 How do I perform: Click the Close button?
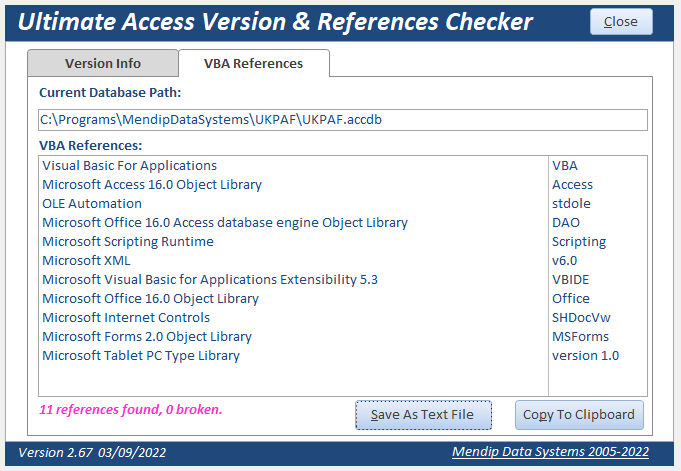pyautogui.click(x=620, y=22)
